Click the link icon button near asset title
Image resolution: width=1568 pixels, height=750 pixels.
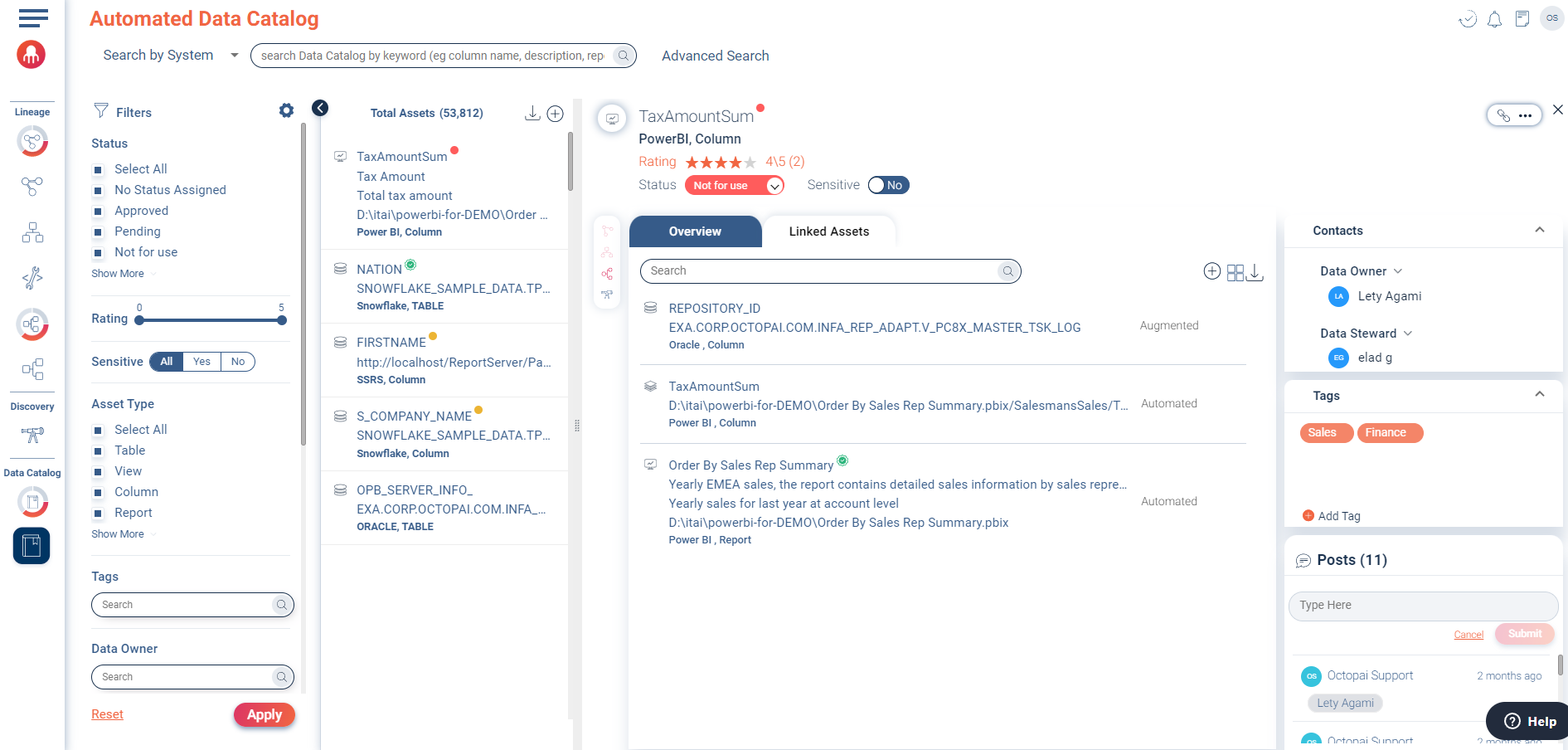pyautogui.click(x=1503, y=115)
